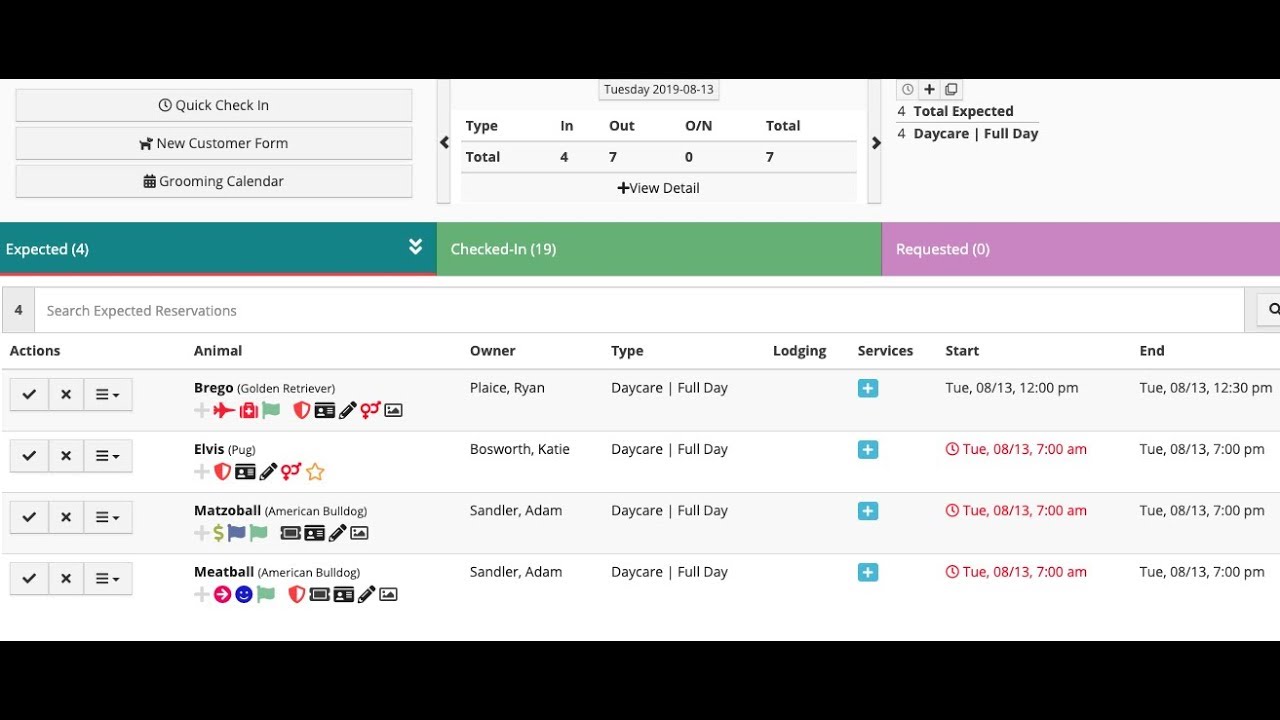The height and width of the screenshot is (720, 1280).
Task: Switch to the Checked-In (19) tab
Action: tap(659, 249)
